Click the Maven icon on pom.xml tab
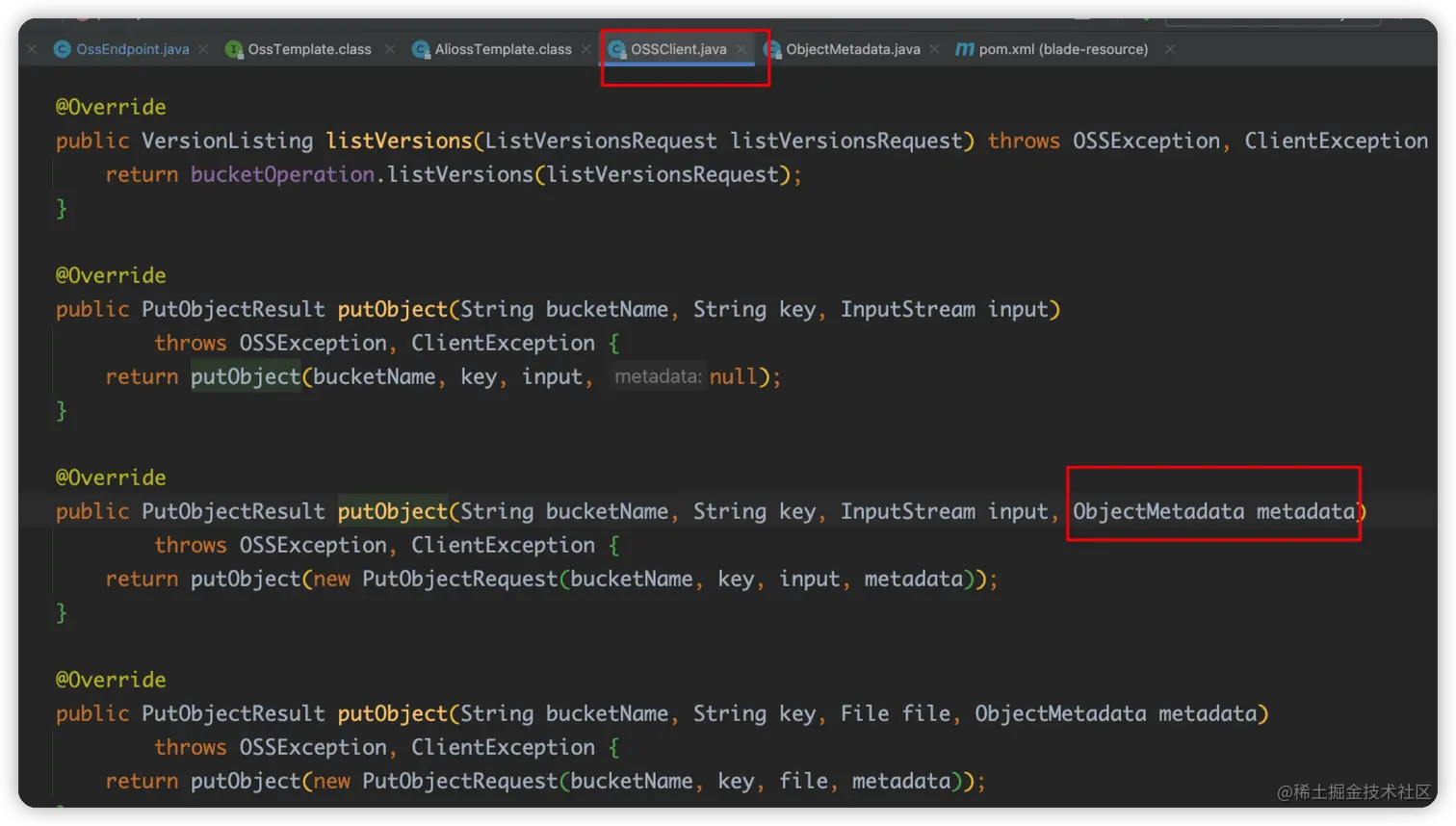 click(x=964, y=49)
